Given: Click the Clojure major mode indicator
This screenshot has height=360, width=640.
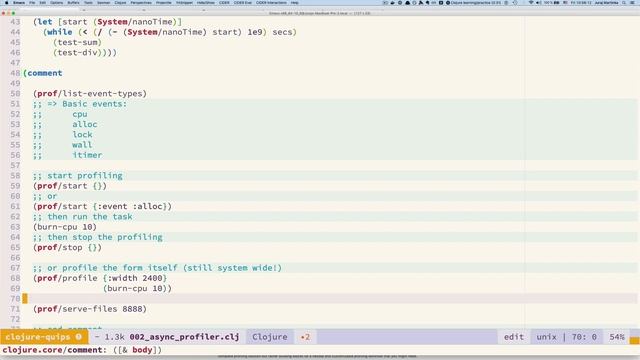Looking at the screenshot, I should click(270, 337).
